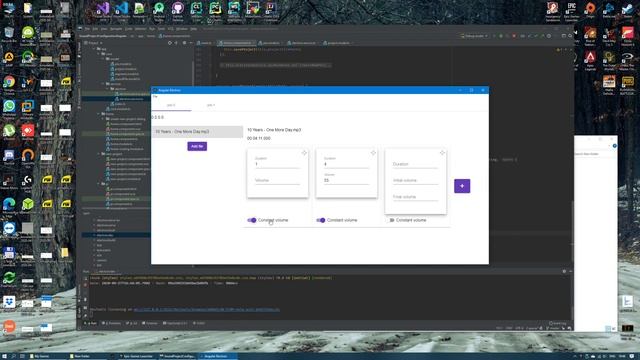
Task: Remove the card with Volume 55
Action: pos(373,153)
